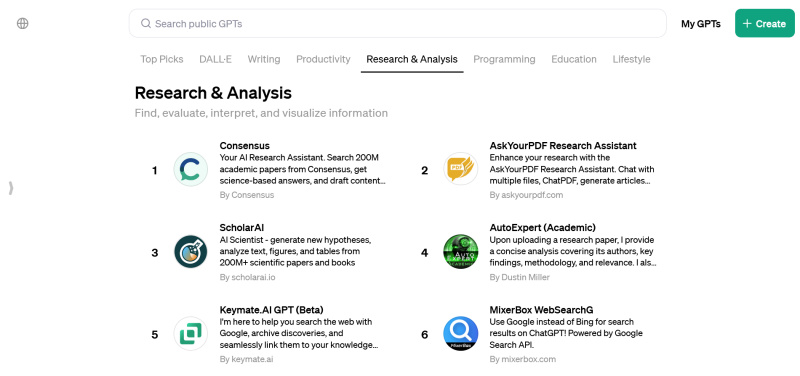Open the AutoExpert Academic logo icon
The height and width of the screenshot is (376, 800).
pyautogui.click(x=460, y=252)
